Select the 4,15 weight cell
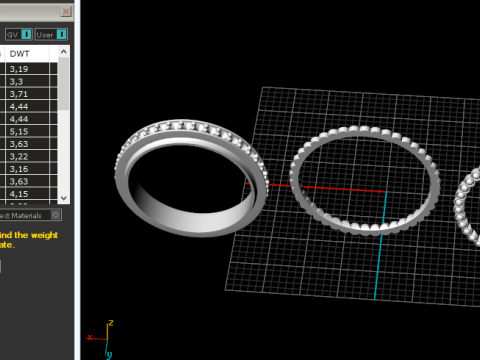Screen dimensions: 480x360 pyautogui.click(x=27, y=194)
